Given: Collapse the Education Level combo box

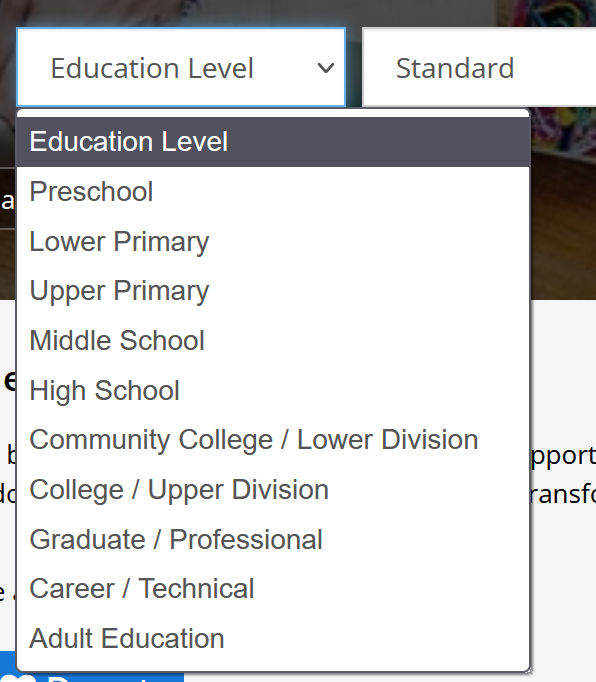Looking at the screenshot, I should click(x=181, y=67).
